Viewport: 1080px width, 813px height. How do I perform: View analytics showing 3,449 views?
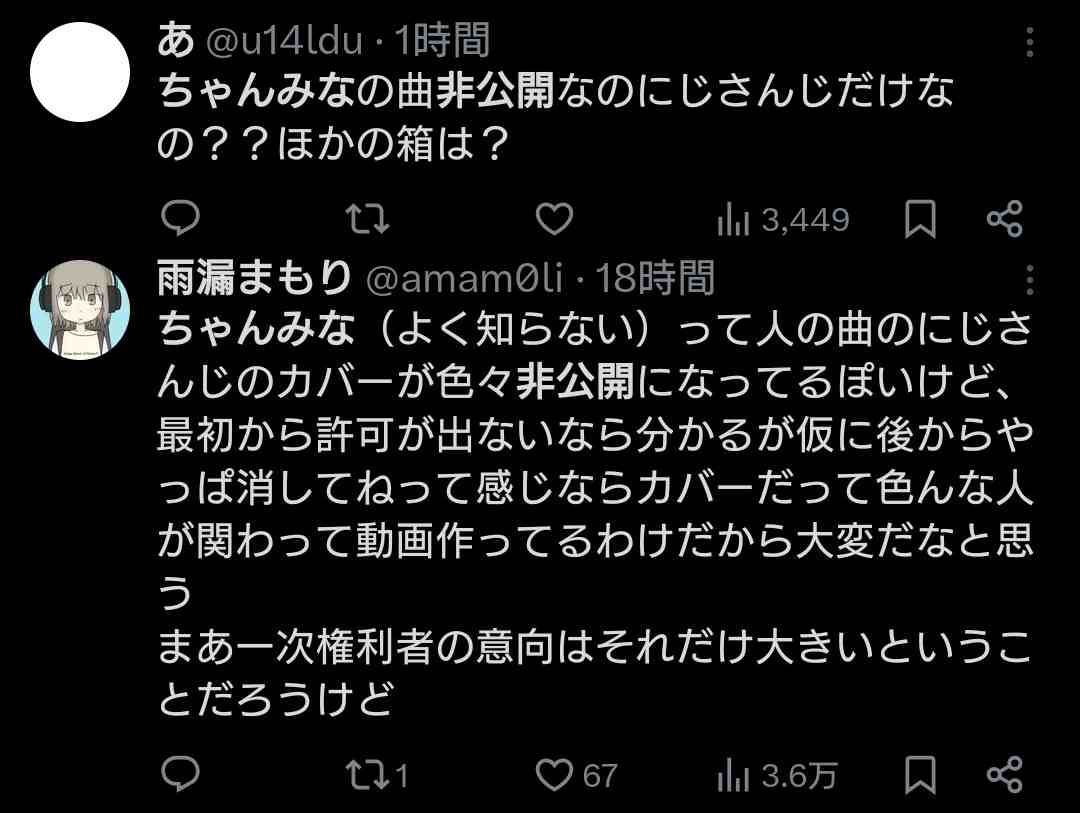point(783,220)
